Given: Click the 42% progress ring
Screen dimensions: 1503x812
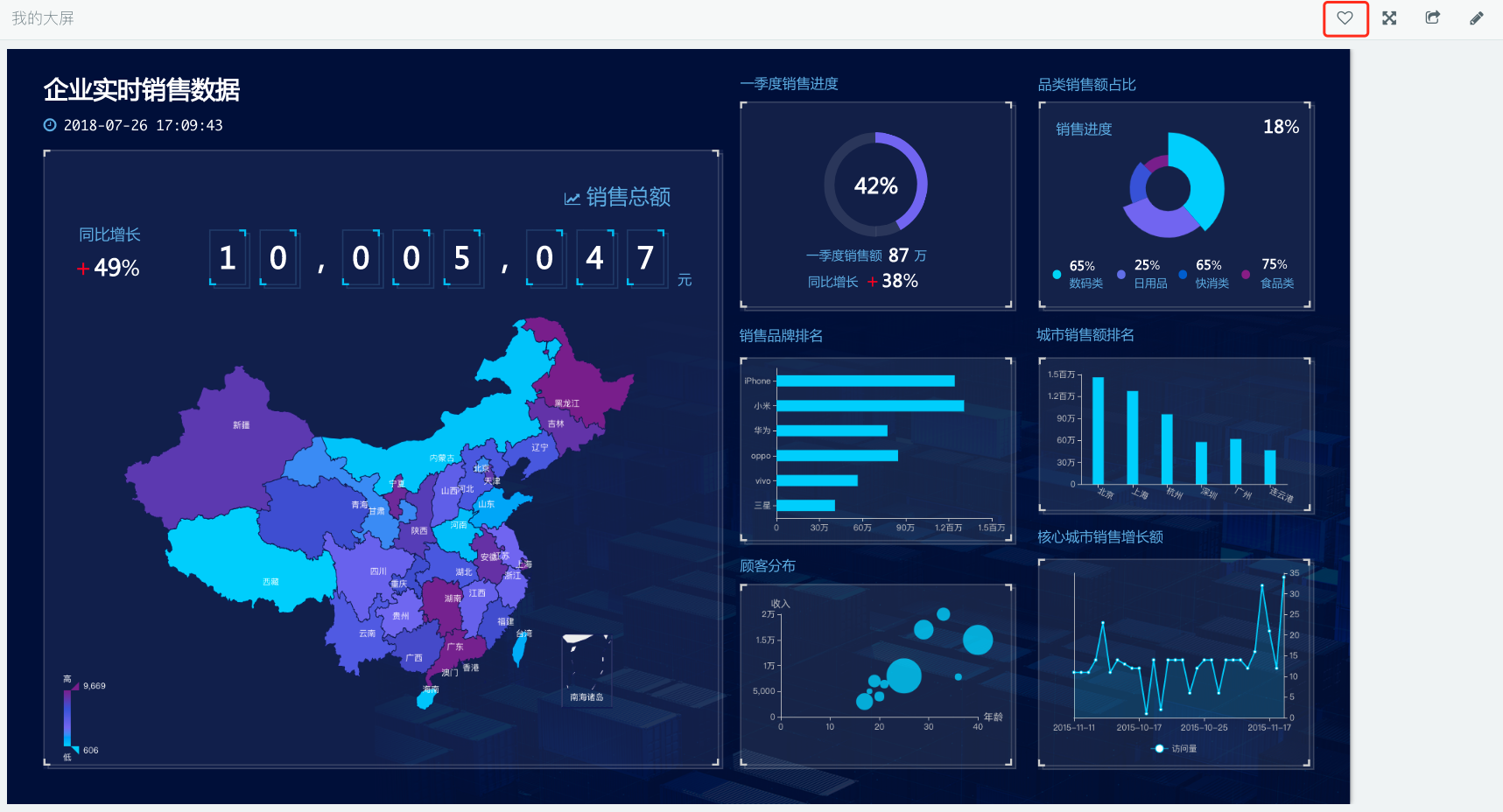Looking at the screenshot, I should click(x=875, y=185).
